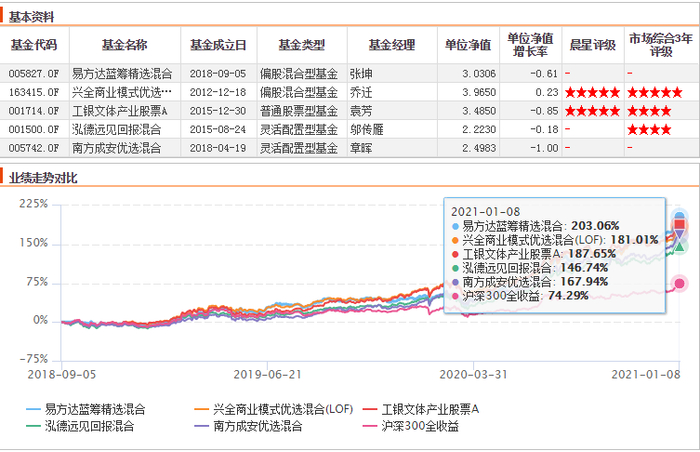Click 单位净值增长率 column header
Viewport: 700px width, 452px height.
pyautogui.click(x=530, y=45)
